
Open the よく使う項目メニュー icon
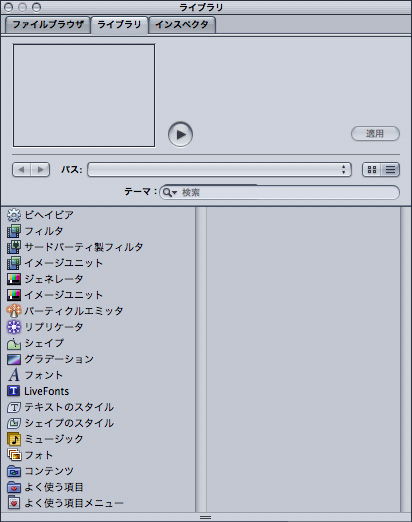click(x=14, y=503)
